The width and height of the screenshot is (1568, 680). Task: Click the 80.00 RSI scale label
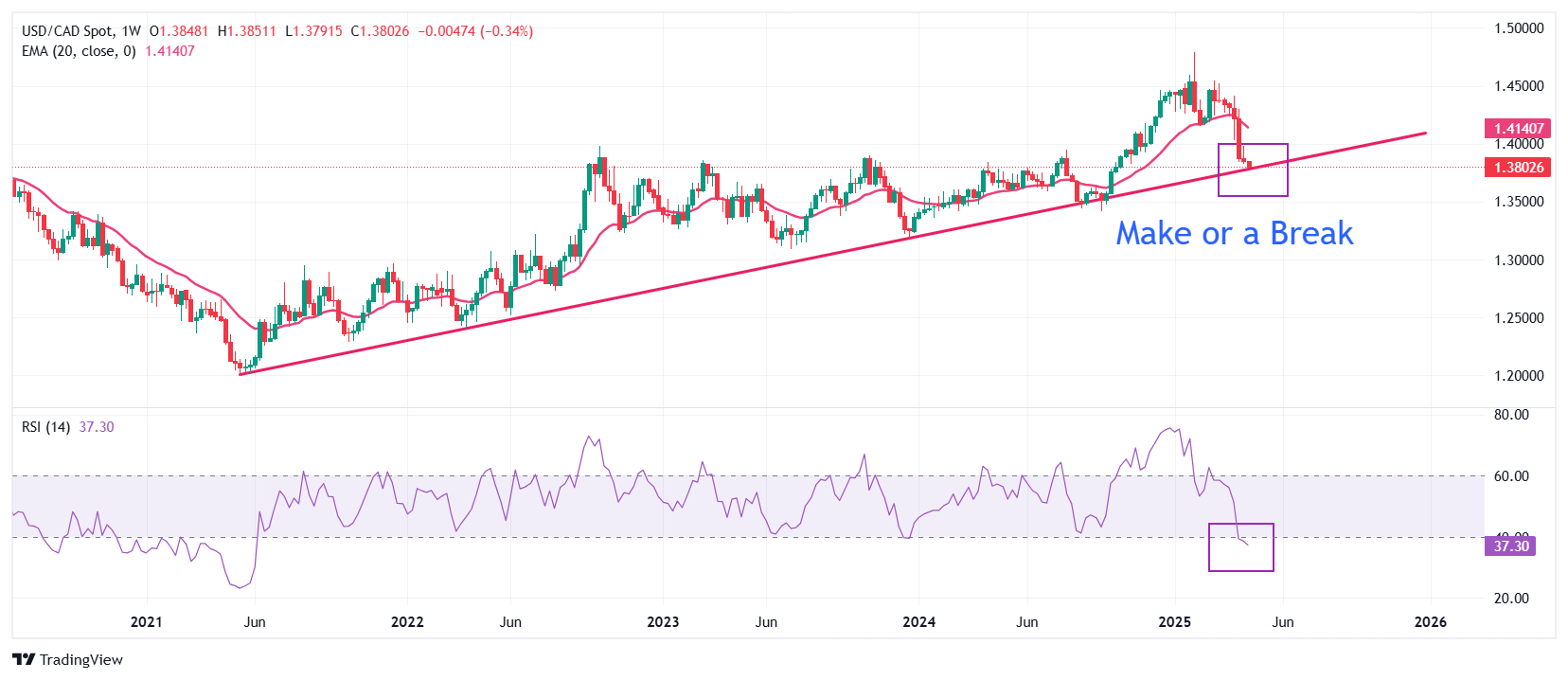(x=1511, y=415)
